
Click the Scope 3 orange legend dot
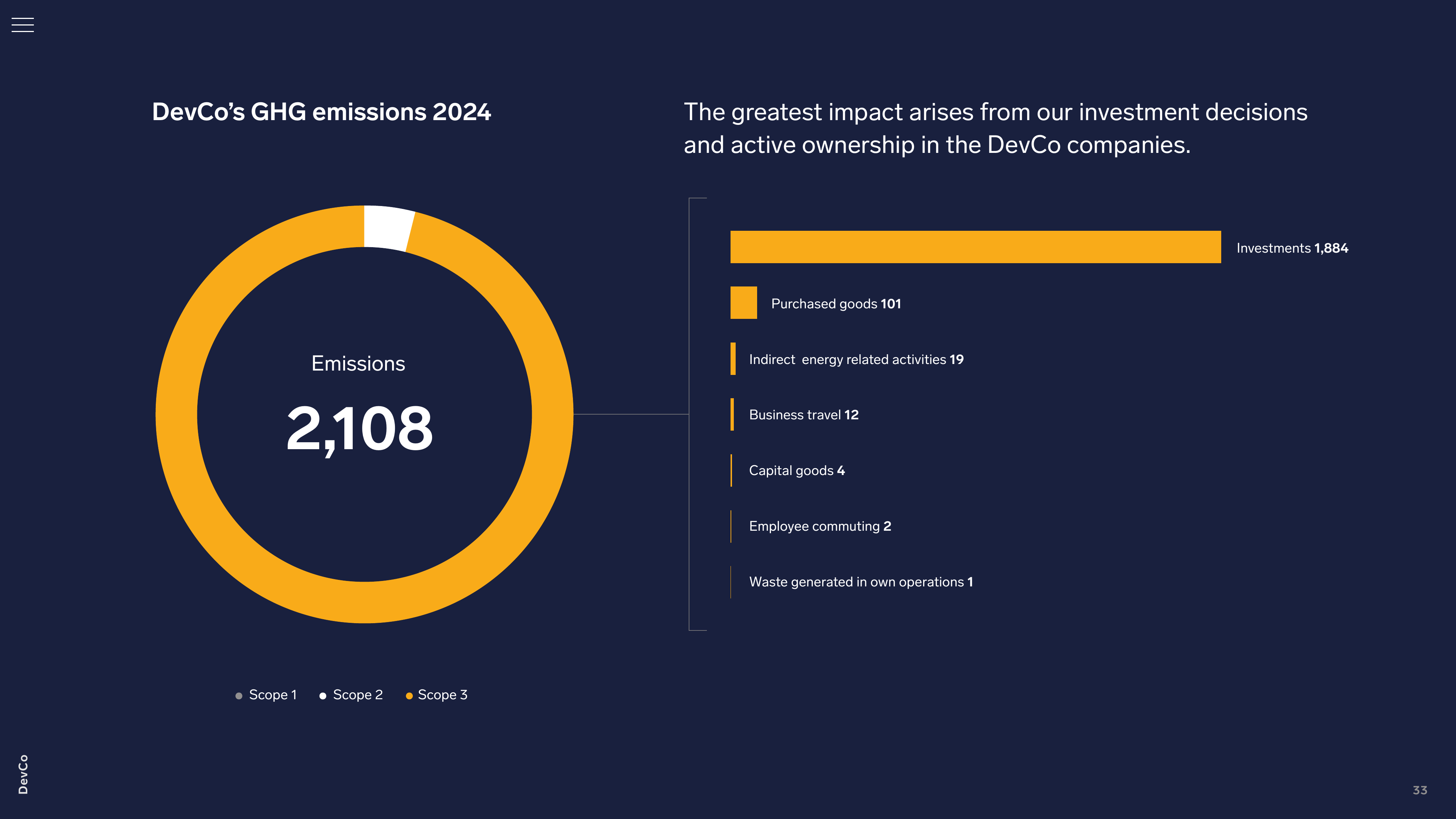(x=409, y=696)
